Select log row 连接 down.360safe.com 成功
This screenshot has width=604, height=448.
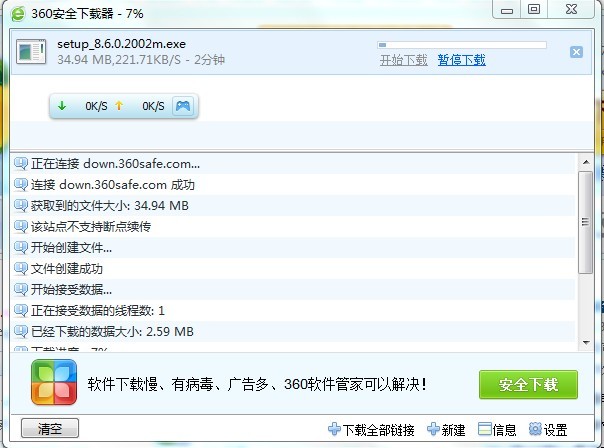pos(294,185)
